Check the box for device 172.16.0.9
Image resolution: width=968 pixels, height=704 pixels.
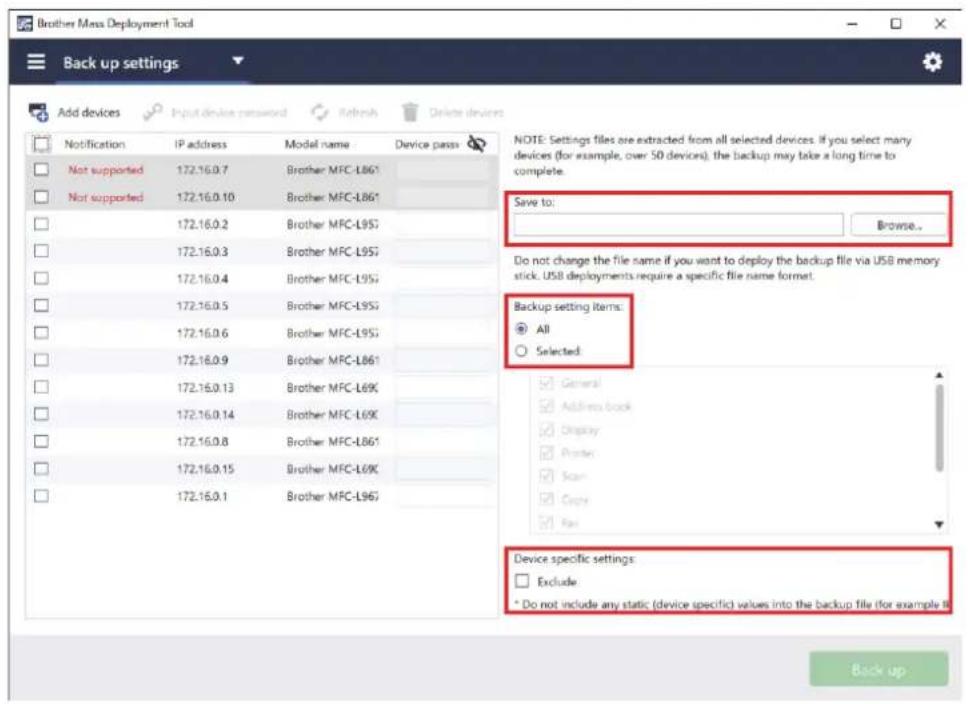coord(41,359)
